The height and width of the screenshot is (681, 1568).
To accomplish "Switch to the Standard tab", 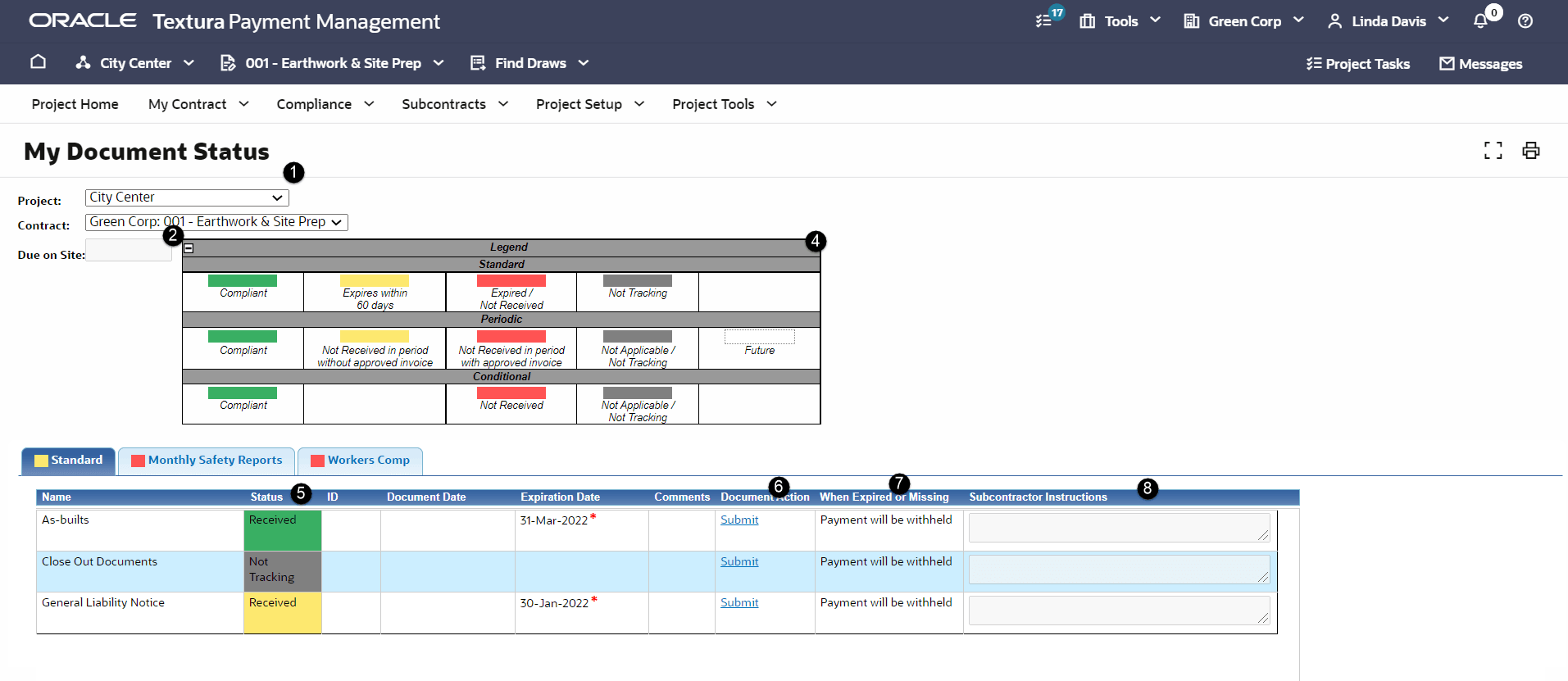I will tap(69, 461).
